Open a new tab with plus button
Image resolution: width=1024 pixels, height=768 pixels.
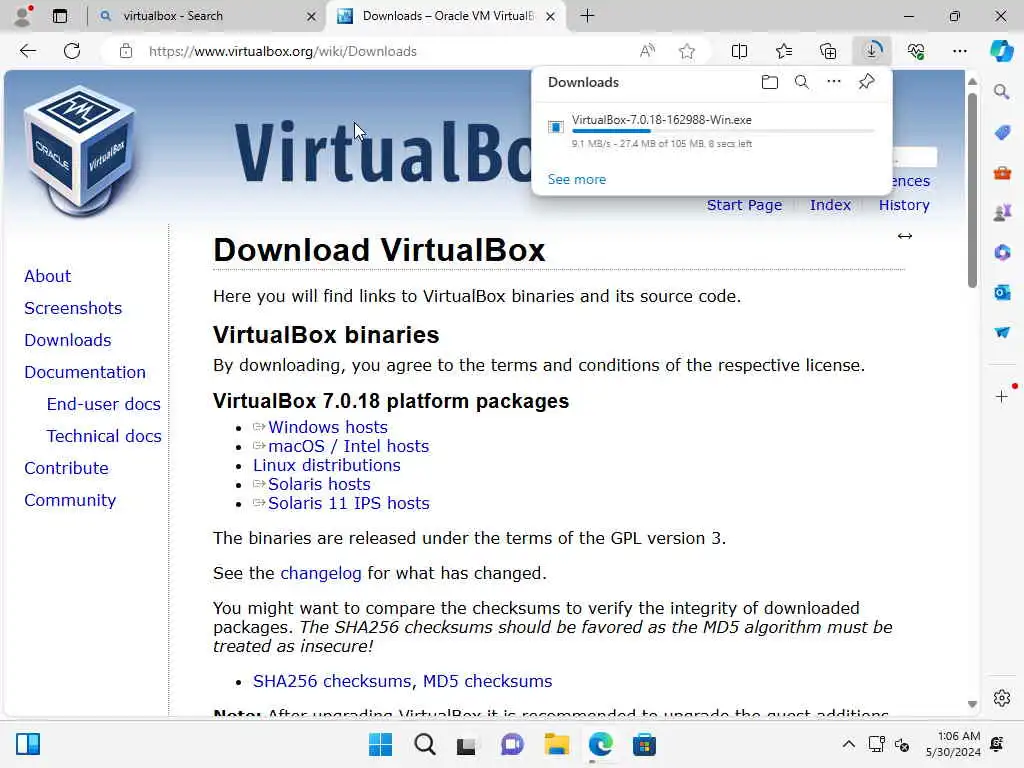[x=587, y=16]
